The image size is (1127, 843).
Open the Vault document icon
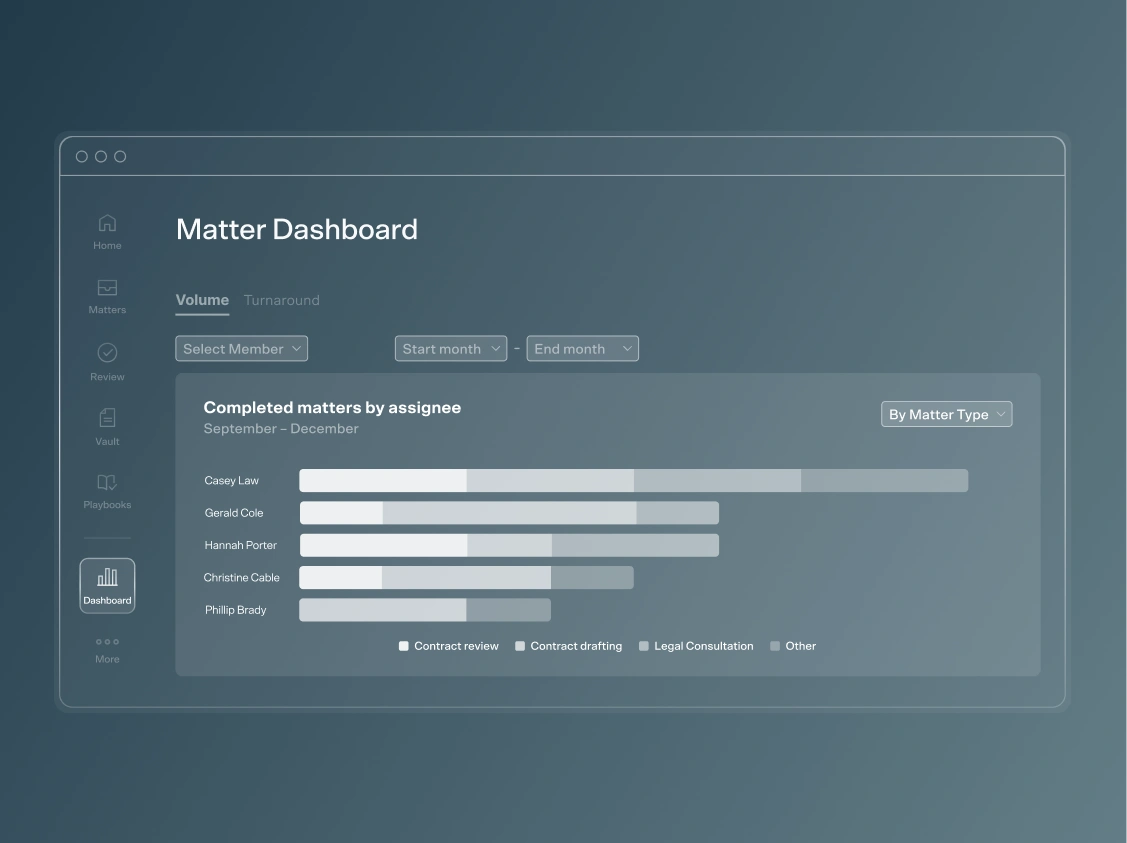pyautogui.click(x=107, y=418)
